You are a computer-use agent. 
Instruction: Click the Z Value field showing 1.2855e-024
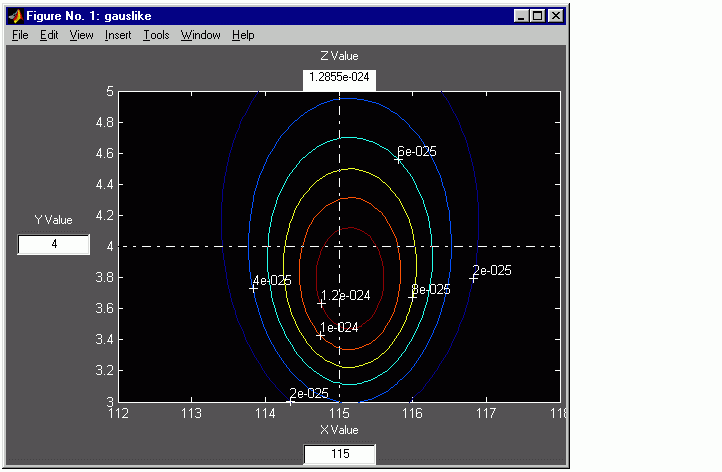point(339,78)
